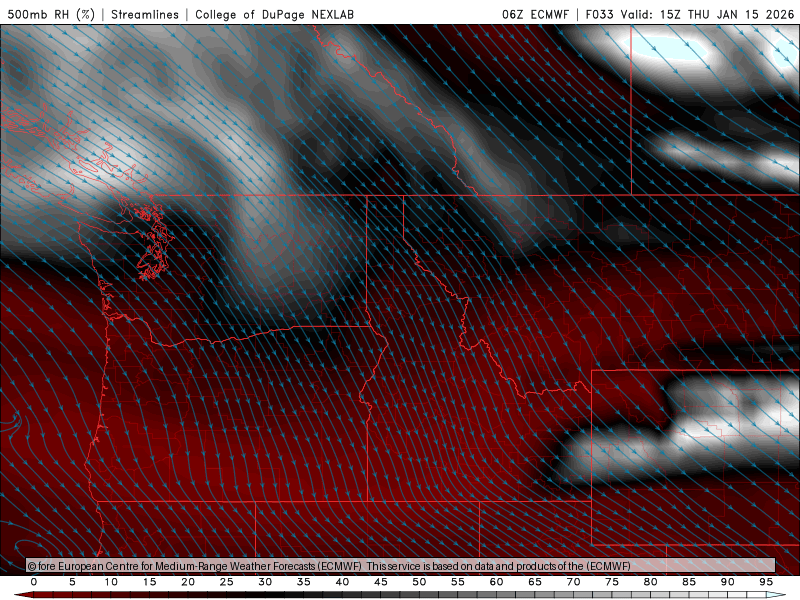
Task: Click the '30' value on the color scale
Action: pyautogui.click(x=265, y=582)
